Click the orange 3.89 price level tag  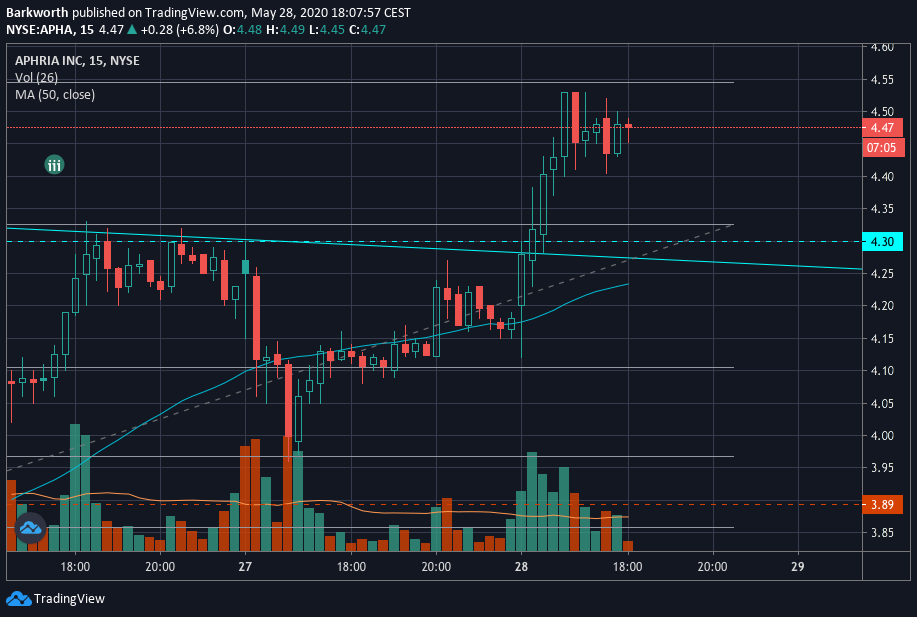click(882, 504)
